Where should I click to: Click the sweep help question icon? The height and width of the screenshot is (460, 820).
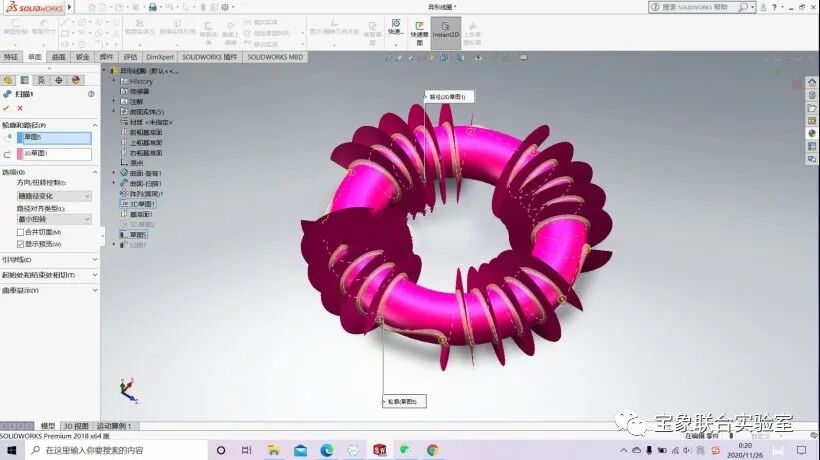91,94
